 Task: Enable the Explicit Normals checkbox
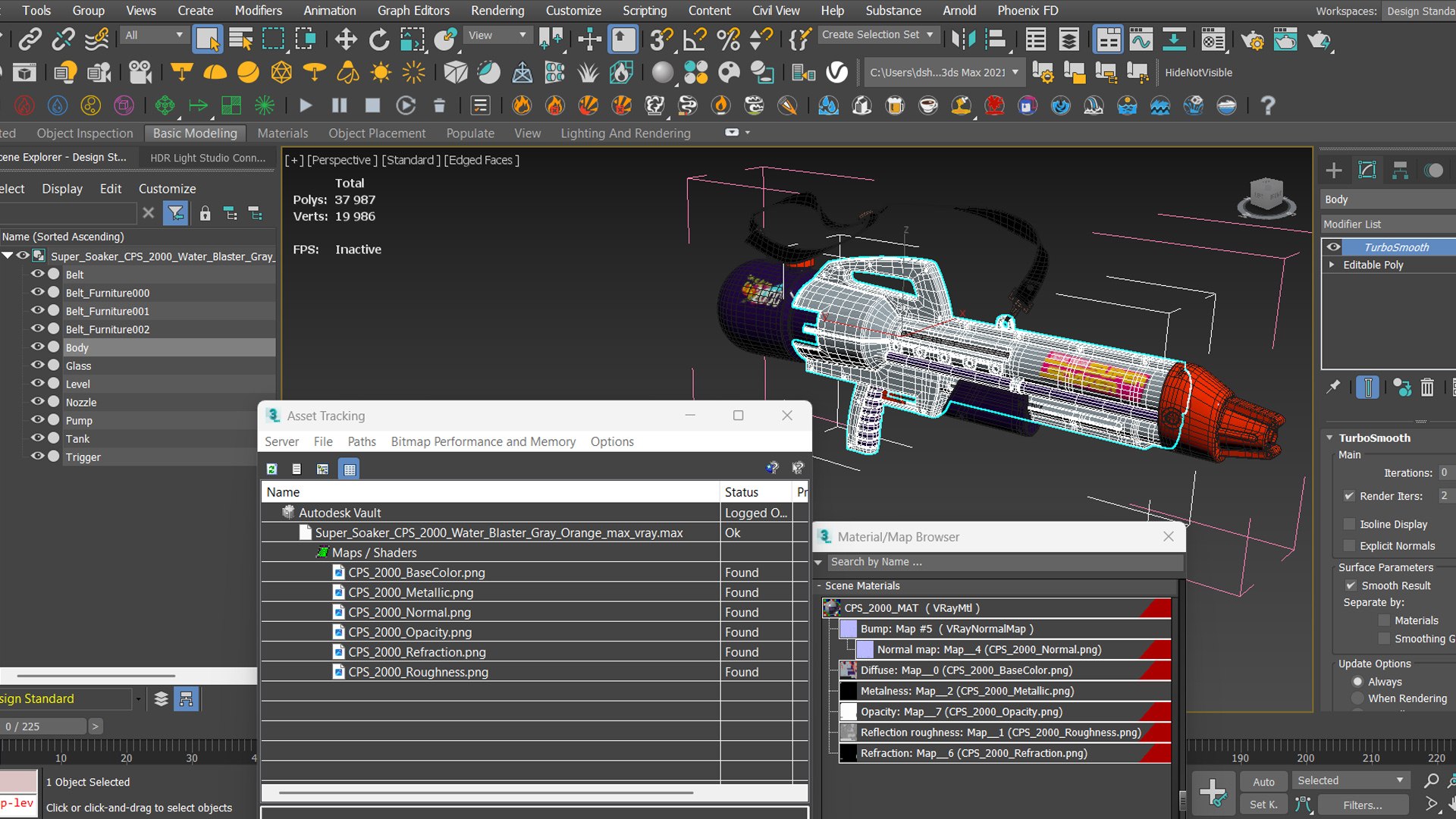(x=1349, y=545)
